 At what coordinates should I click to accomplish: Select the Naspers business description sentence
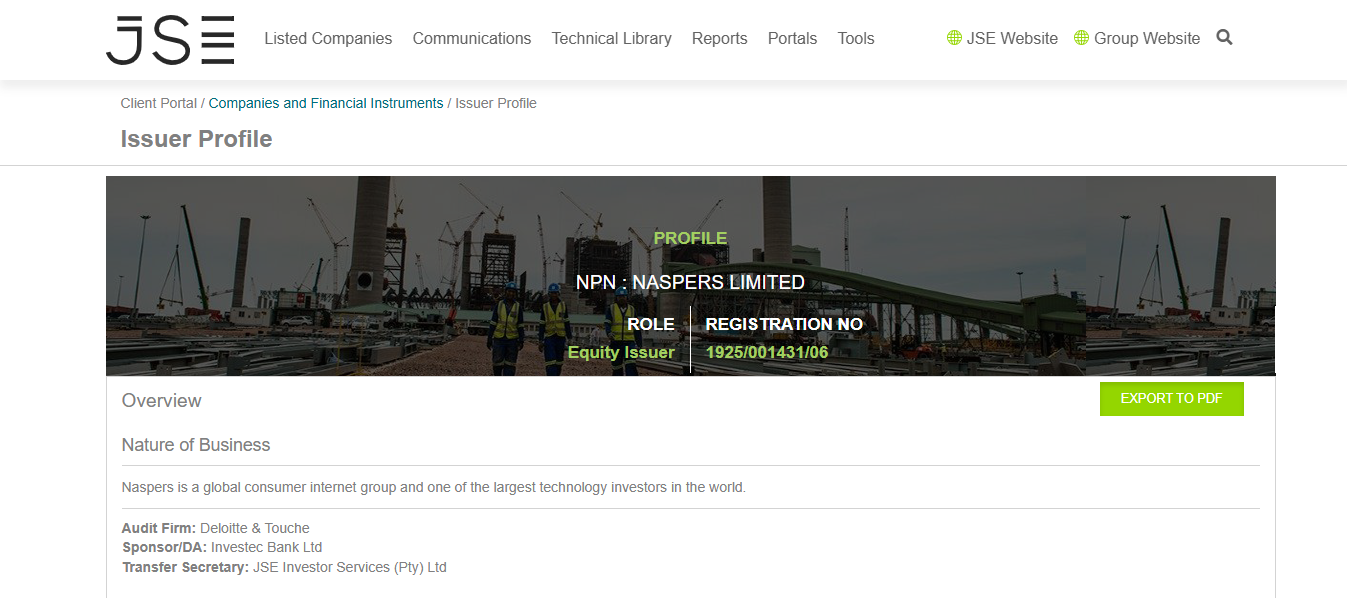(434, 488)
